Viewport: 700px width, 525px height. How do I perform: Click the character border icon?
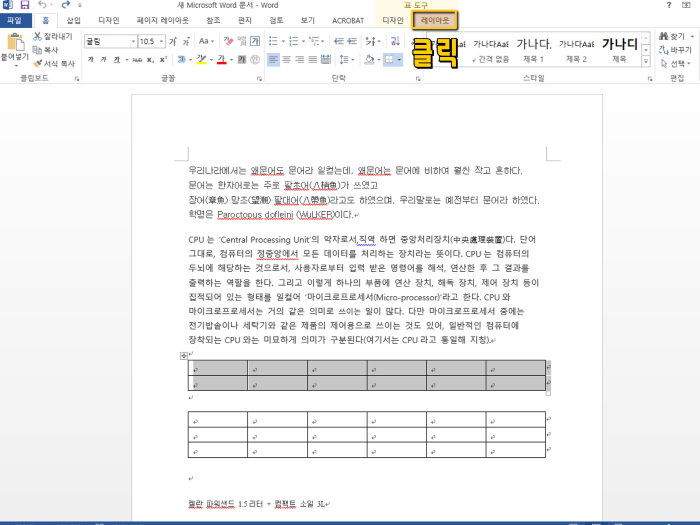(x=255, y=42)
